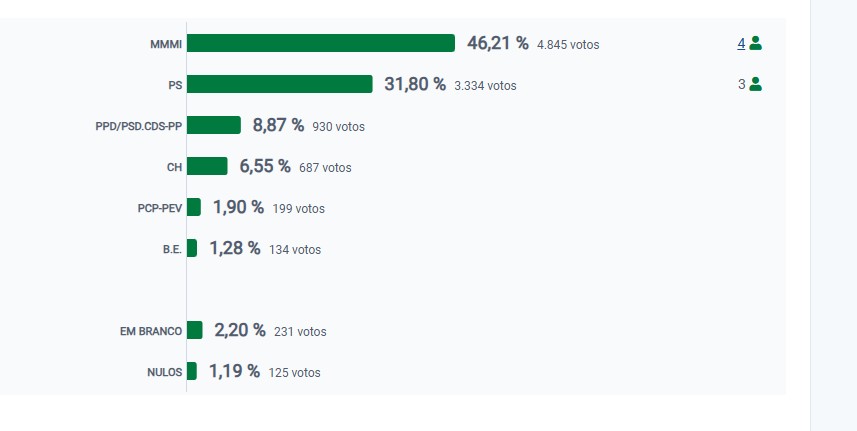Image resolution: width=857 pixels, height=431 pixels.
Task: Click the PS green results bar
Action: pos(280,84)
